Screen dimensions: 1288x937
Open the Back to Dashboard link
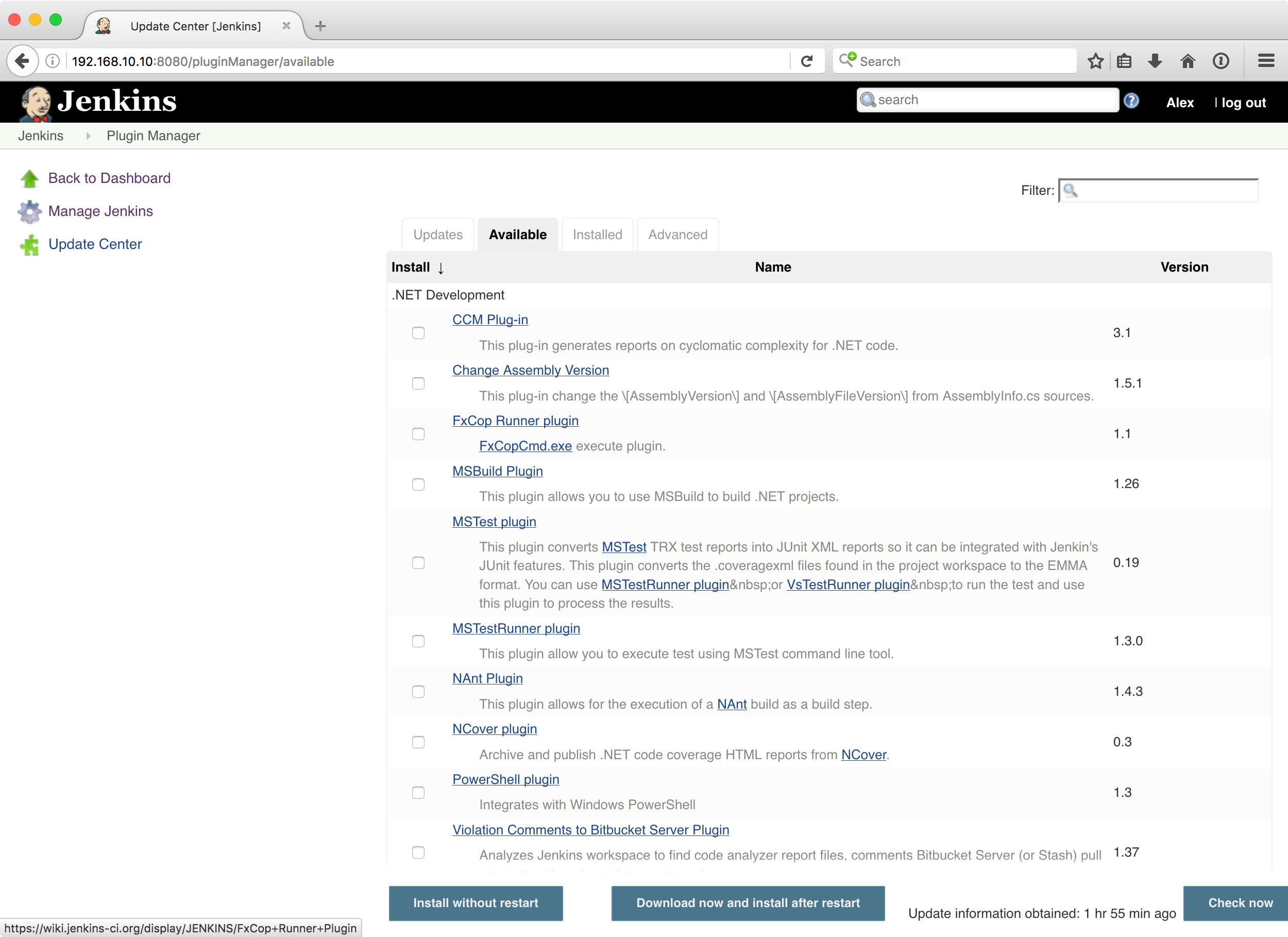109,178
